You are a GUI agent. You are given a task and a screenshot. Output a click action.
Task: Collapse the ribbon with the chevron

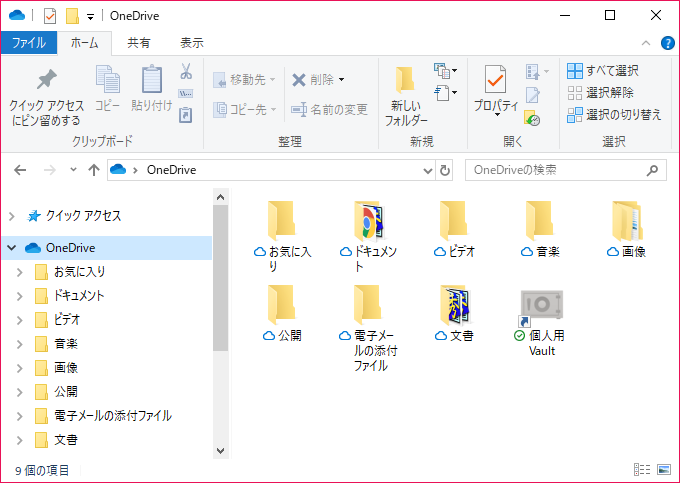tap(646, 43)
